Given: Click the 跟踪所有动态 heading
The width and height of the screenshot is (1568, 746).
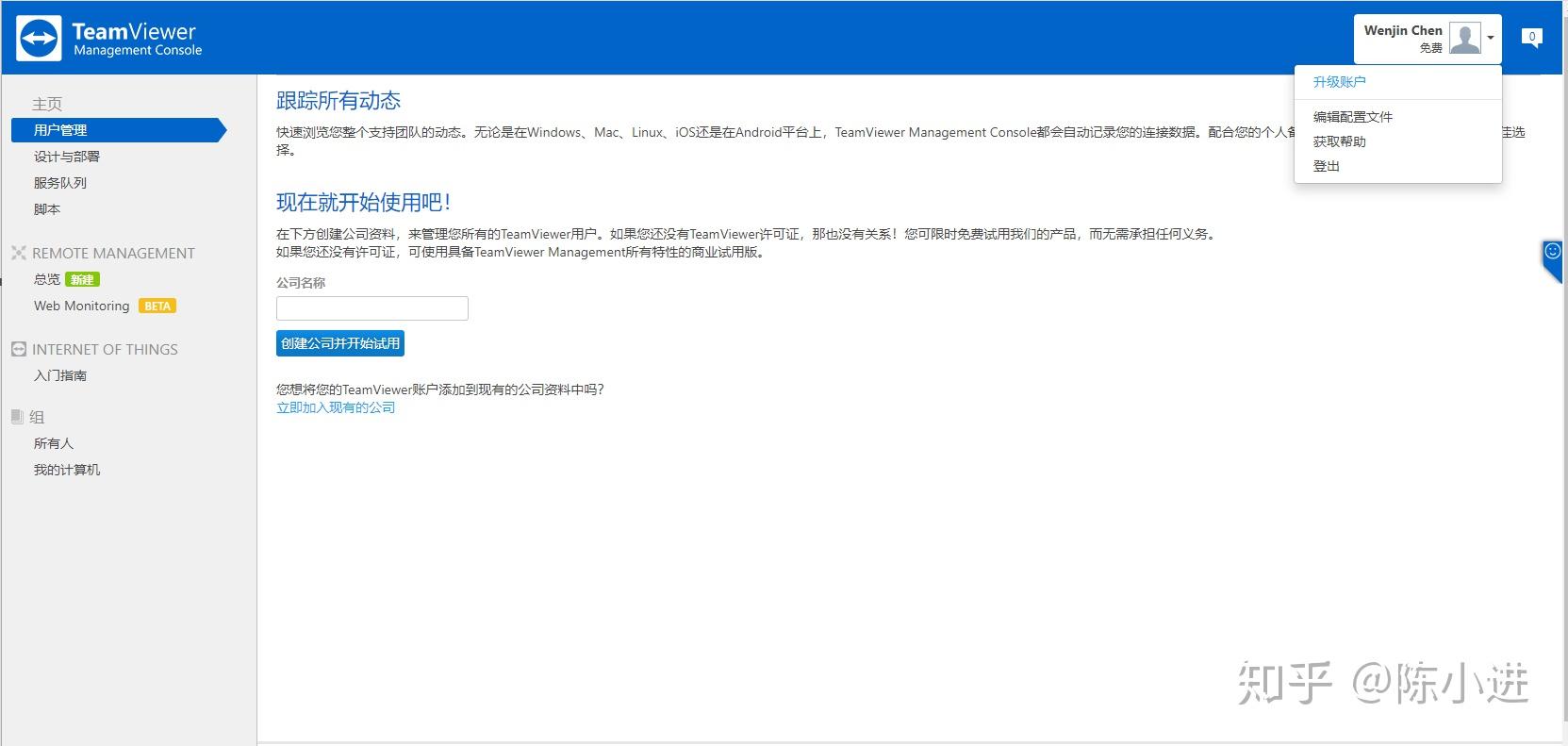Looking at the screenshot, I should [338, 101].
